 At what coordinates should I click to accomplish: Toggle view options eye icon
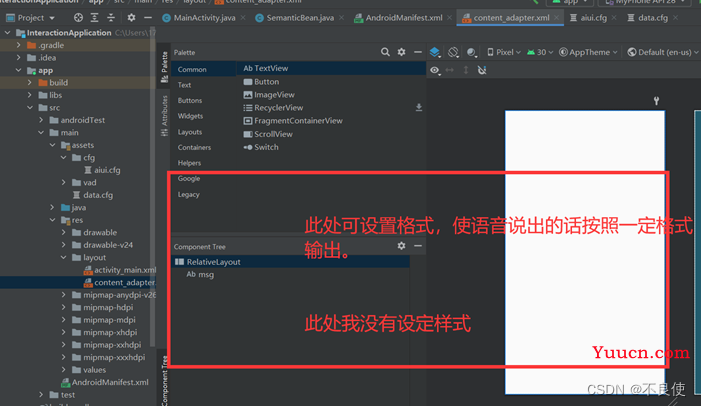tap(435, 70)
